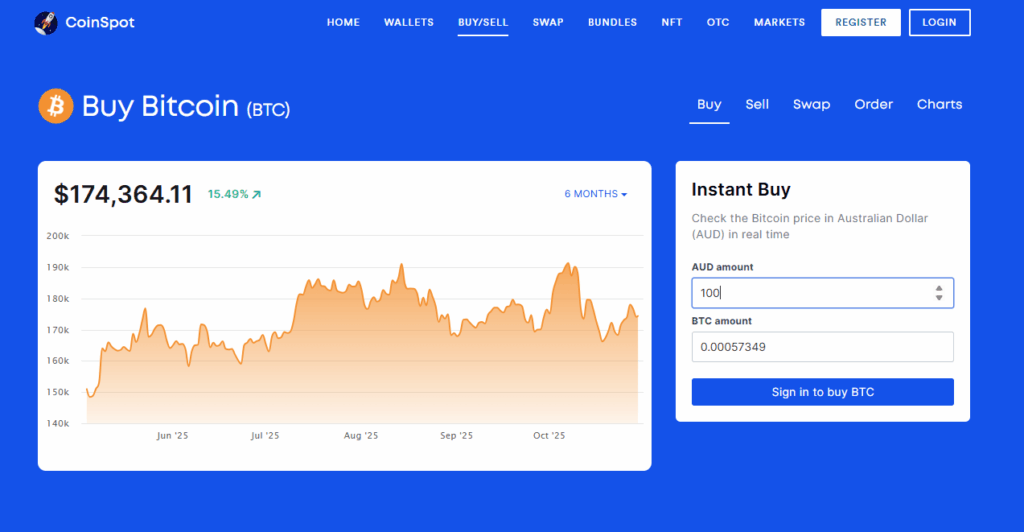1024x532 pixels.
Task: Click the 140k axis label
Action: pos(57,423)
